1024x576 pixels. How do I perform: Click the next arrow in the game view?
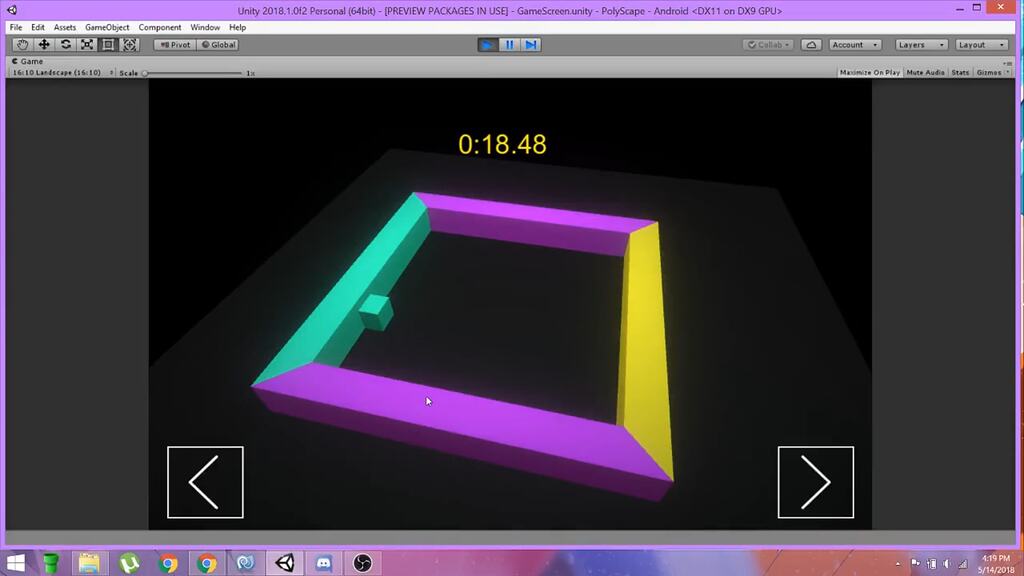tap(816, 483)
